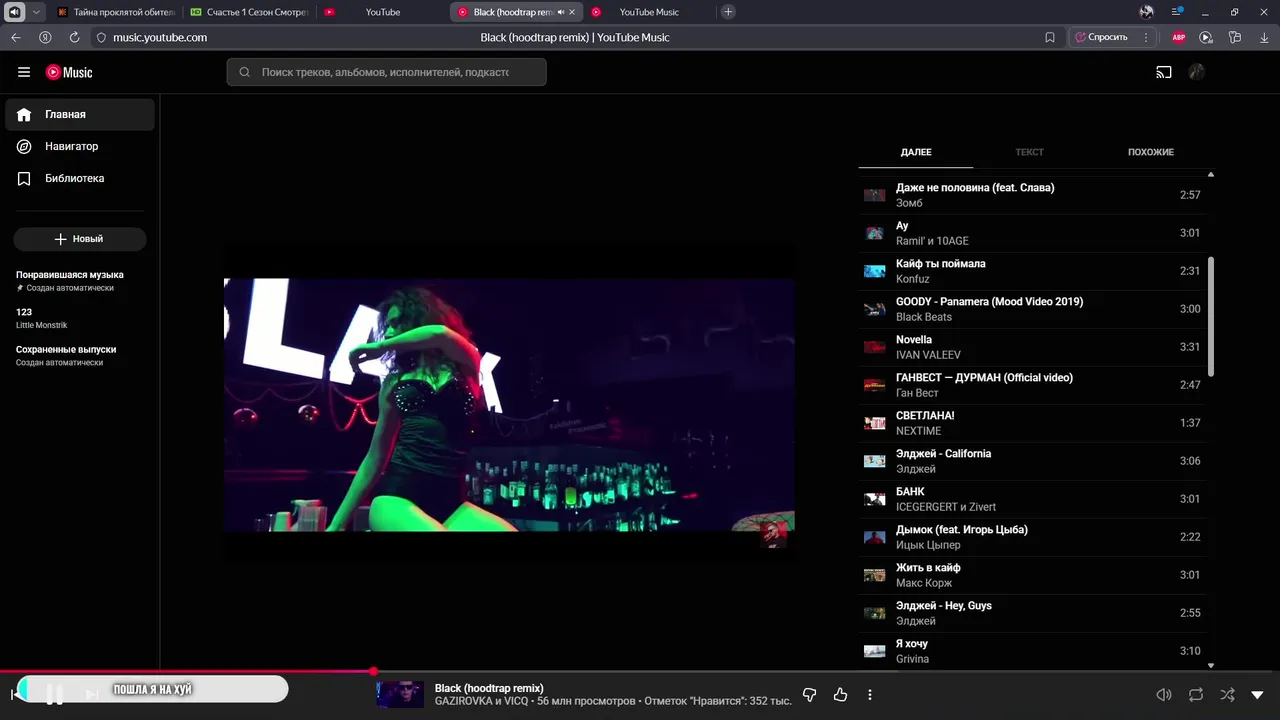
Task: Play ГАНВЕСТ — ДУРМАН (Official video)
Action: pos(1032,385)
